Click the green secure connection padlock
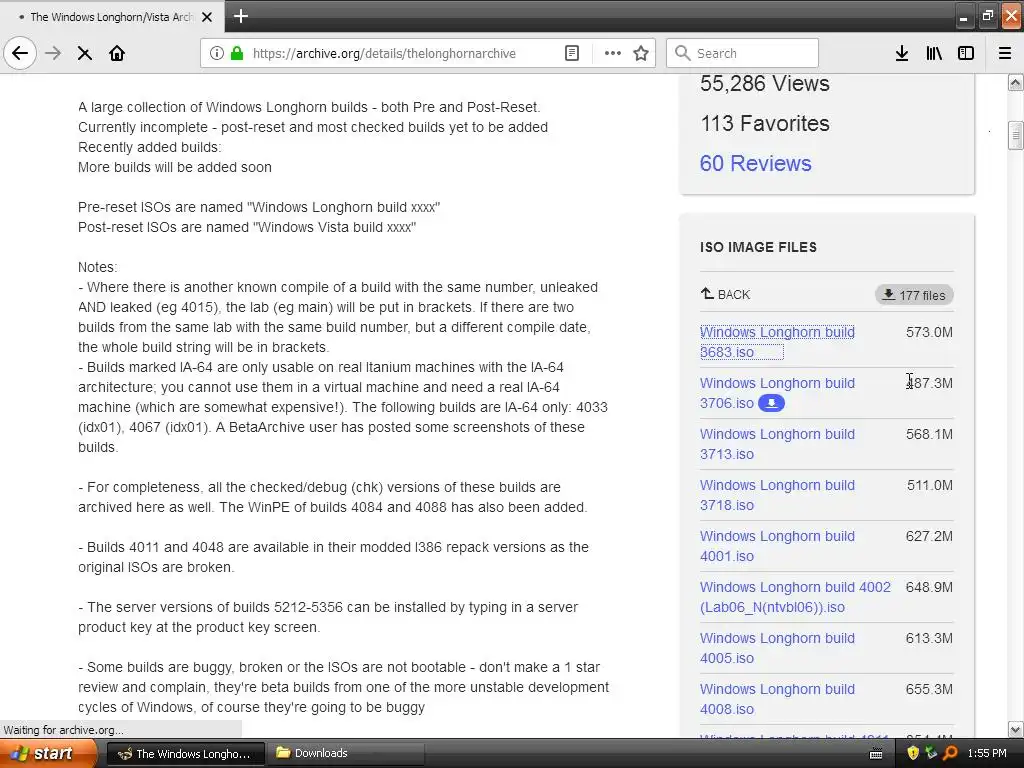This screenshot has width=1024, height=768. pyautogui.click(x=237, y=53)
